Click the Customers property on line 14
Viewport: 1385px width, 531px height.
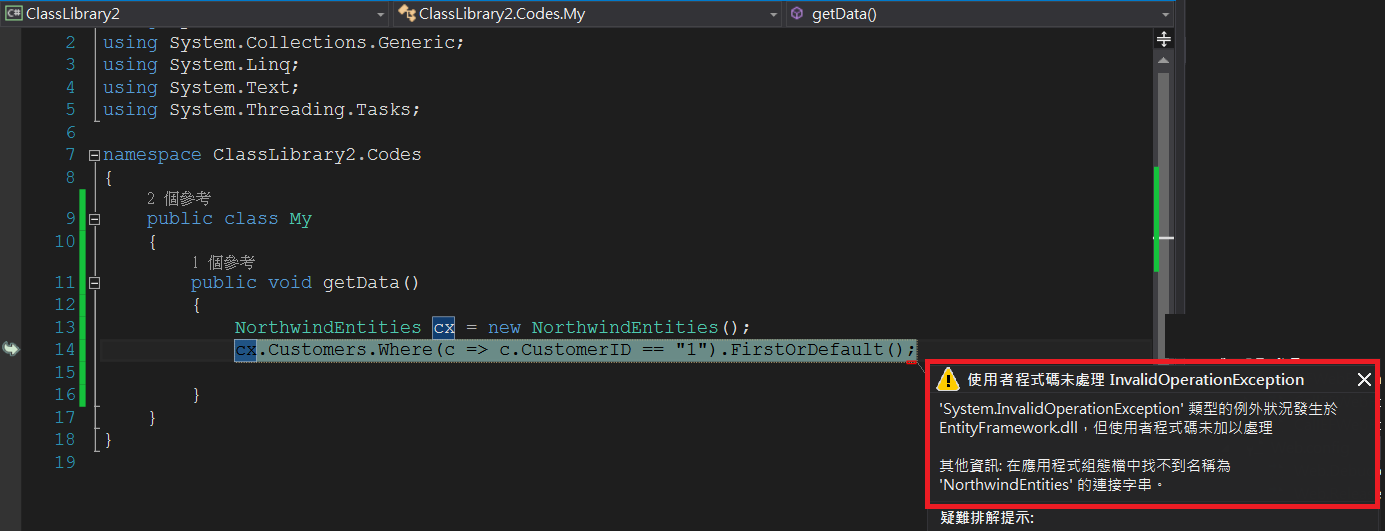coord(317,349)
